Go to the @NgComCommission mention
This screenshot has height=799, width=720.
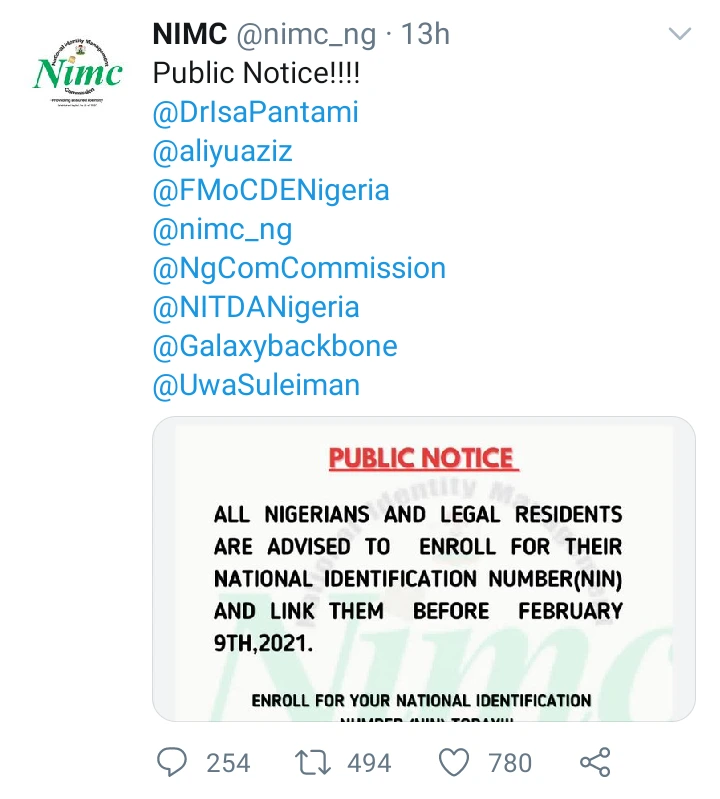pos(298,268)
